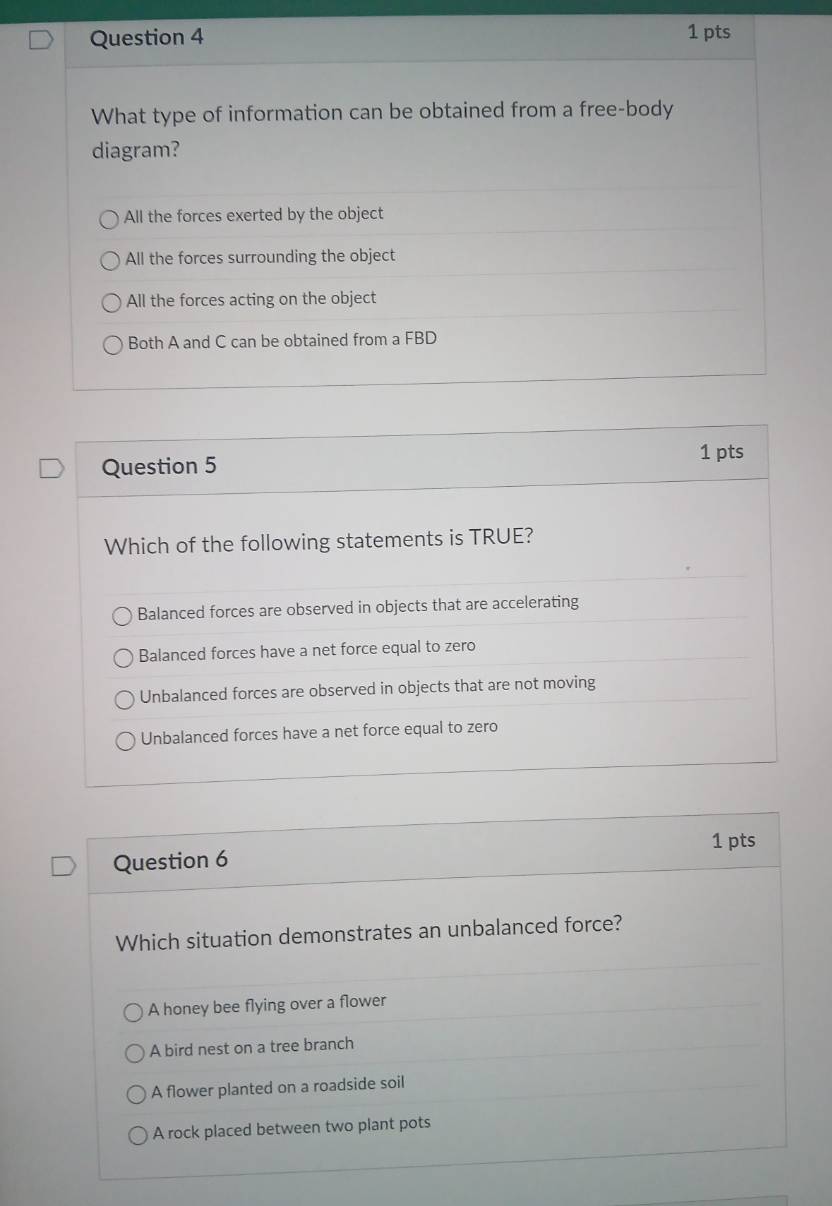Viewport: 832px width, 1206px height.
Task: Flag Question 4 with the bookmark icon
Action: point(41,39)
